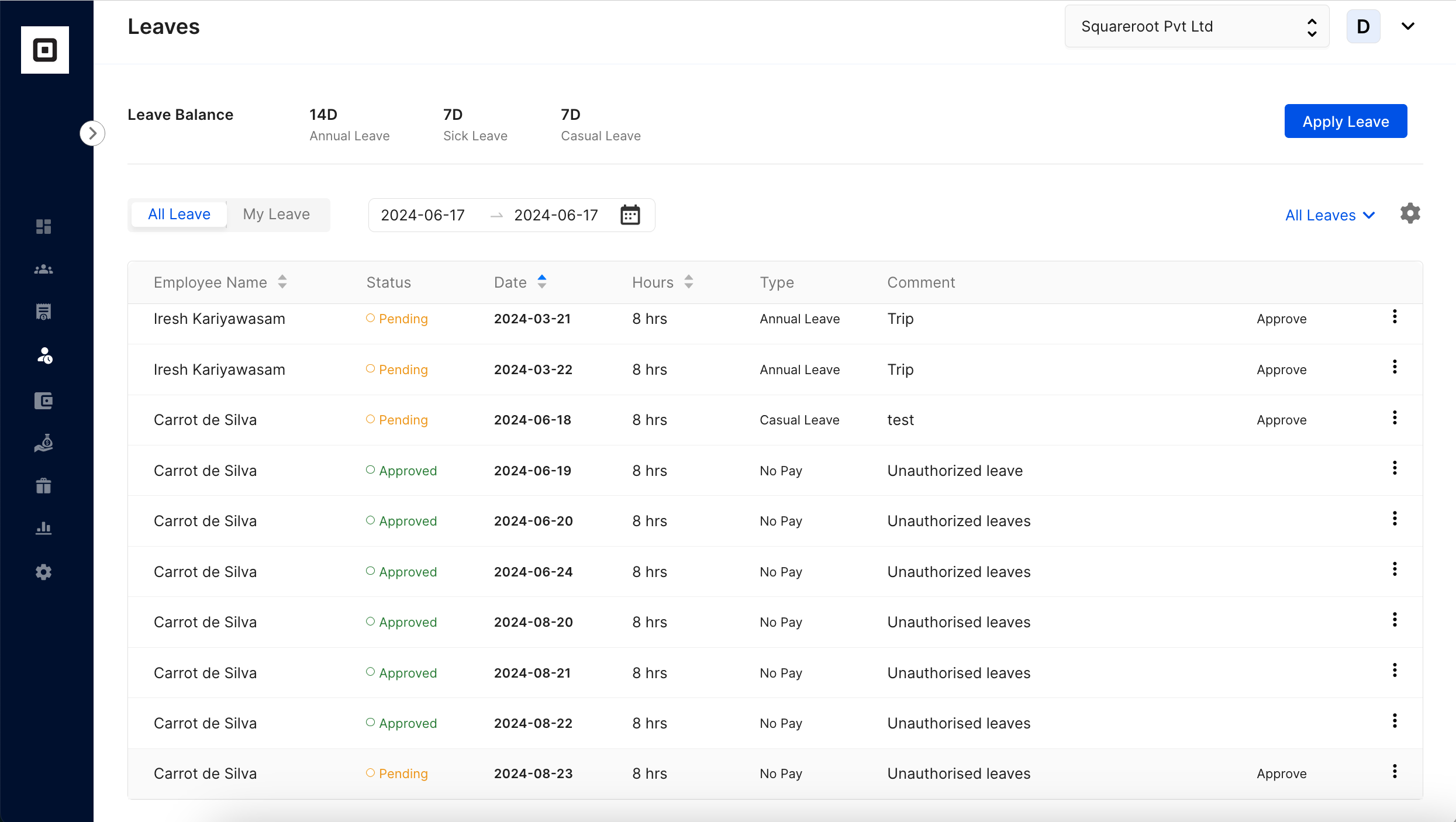This screenshot has width=1456, height=822.
Task: Click the date 2024-08-20 cell
Action: click(533, 622)
